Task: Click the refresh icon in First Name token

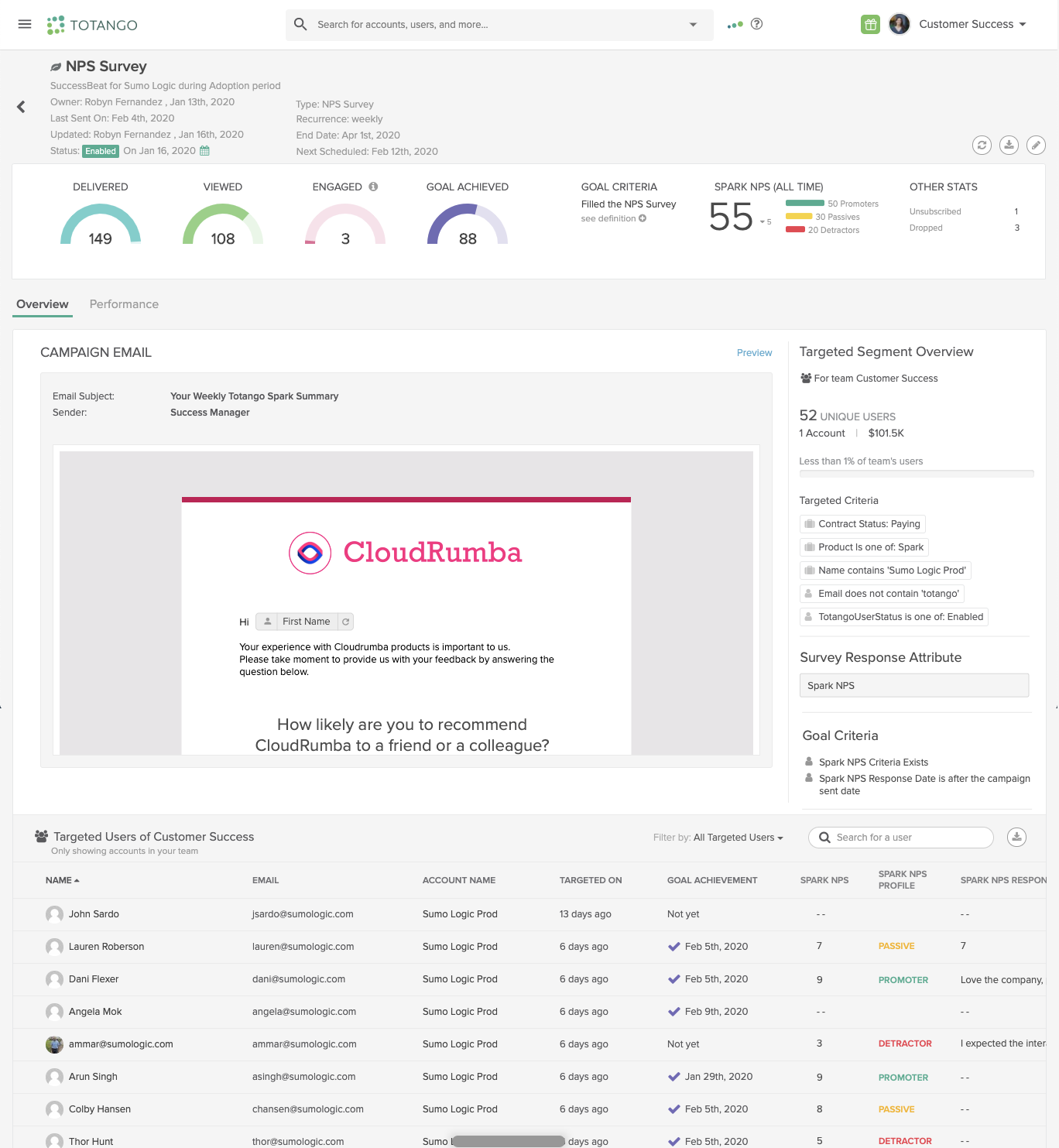Action: (346, 622)
